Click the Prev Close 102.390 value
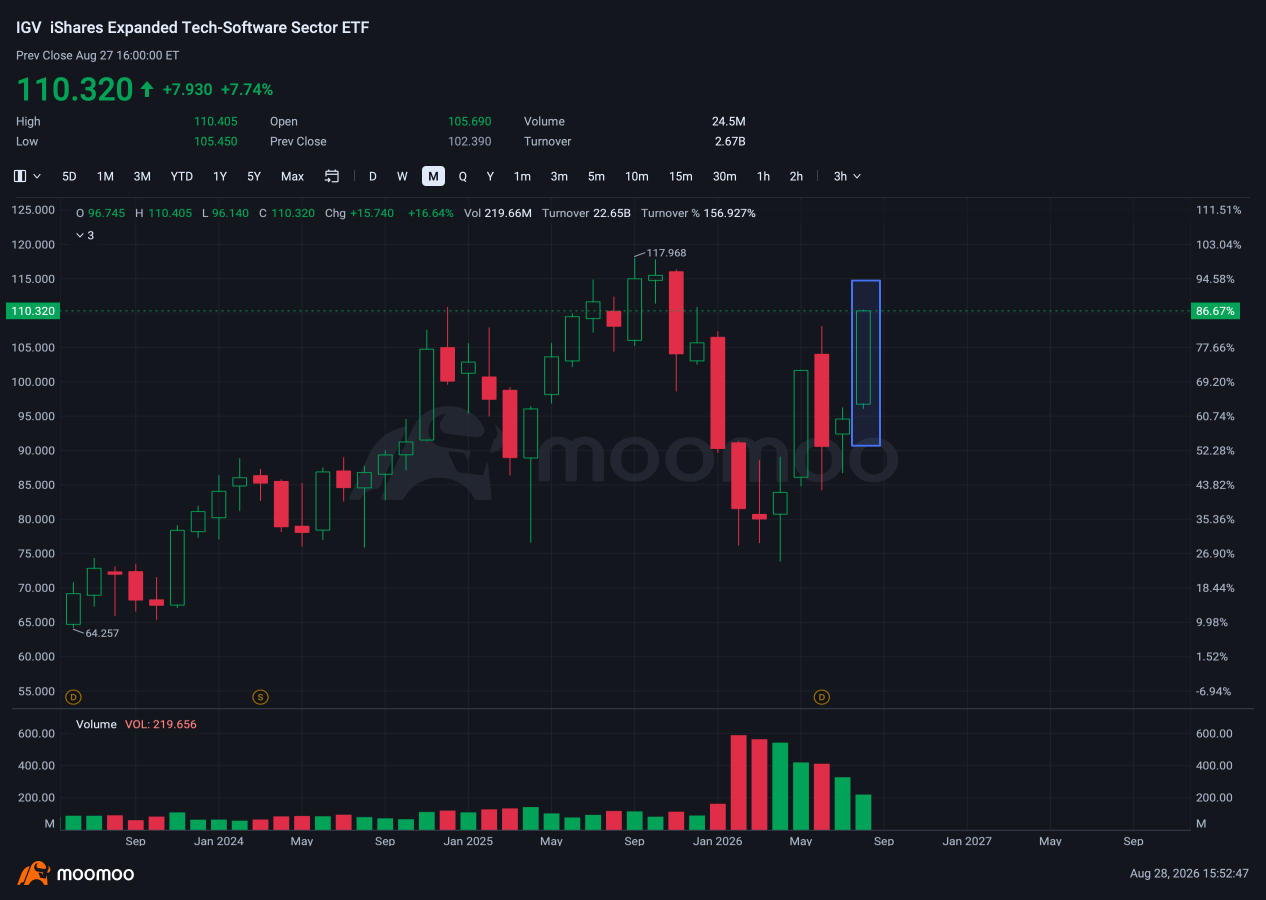Viewport: 1266px width, 900px height. coord(469,141)
